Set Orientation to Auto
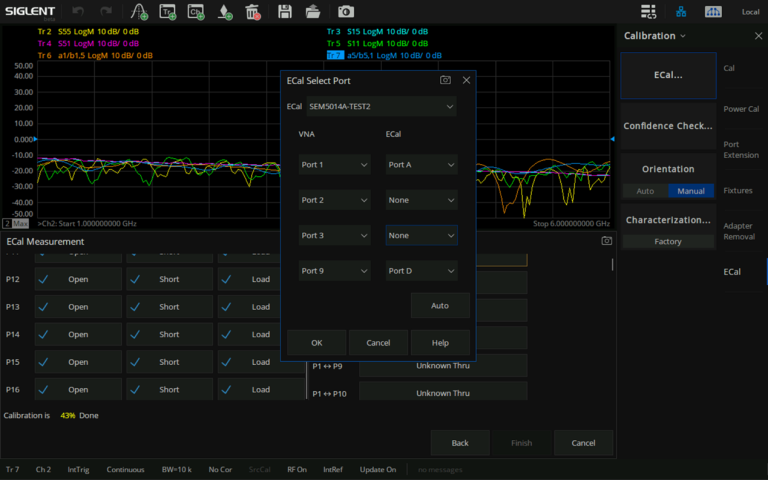 tap(645, 191)
